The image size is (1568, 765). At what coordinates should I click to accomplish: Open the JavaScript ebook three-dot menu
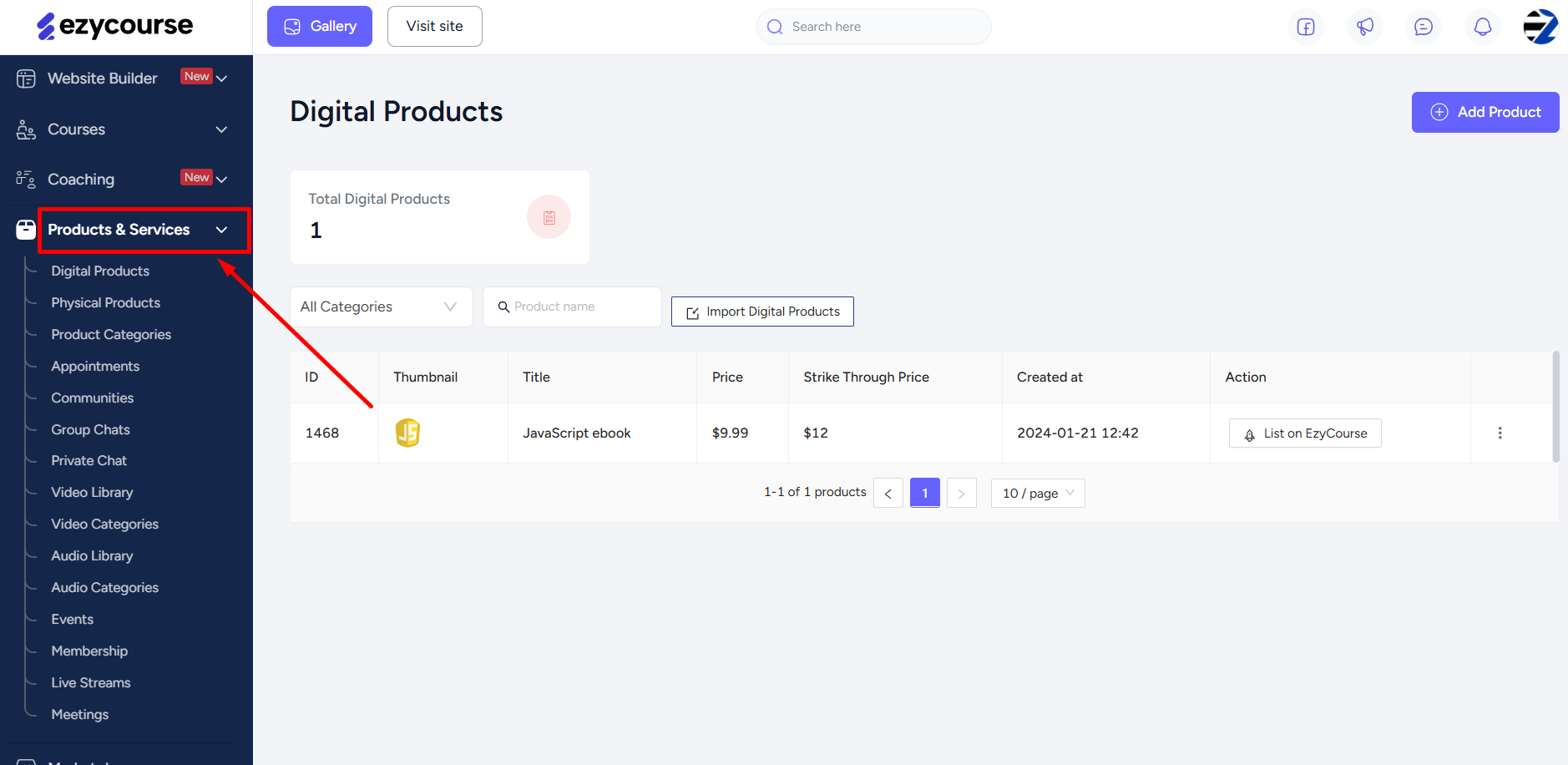pos(1500,433)
